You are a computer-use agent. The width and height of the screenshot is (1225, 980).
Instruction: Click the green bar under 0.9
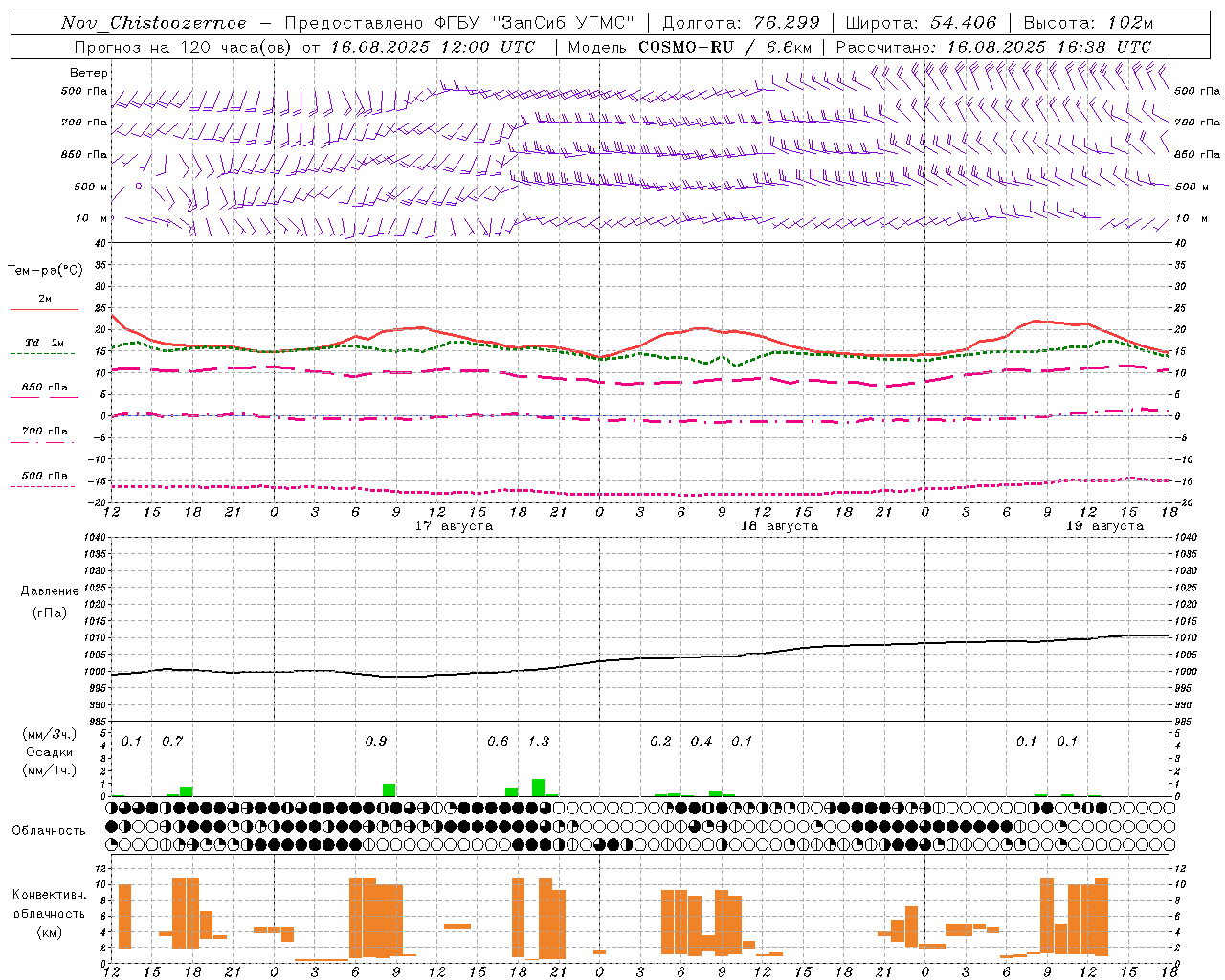(389, 791)
